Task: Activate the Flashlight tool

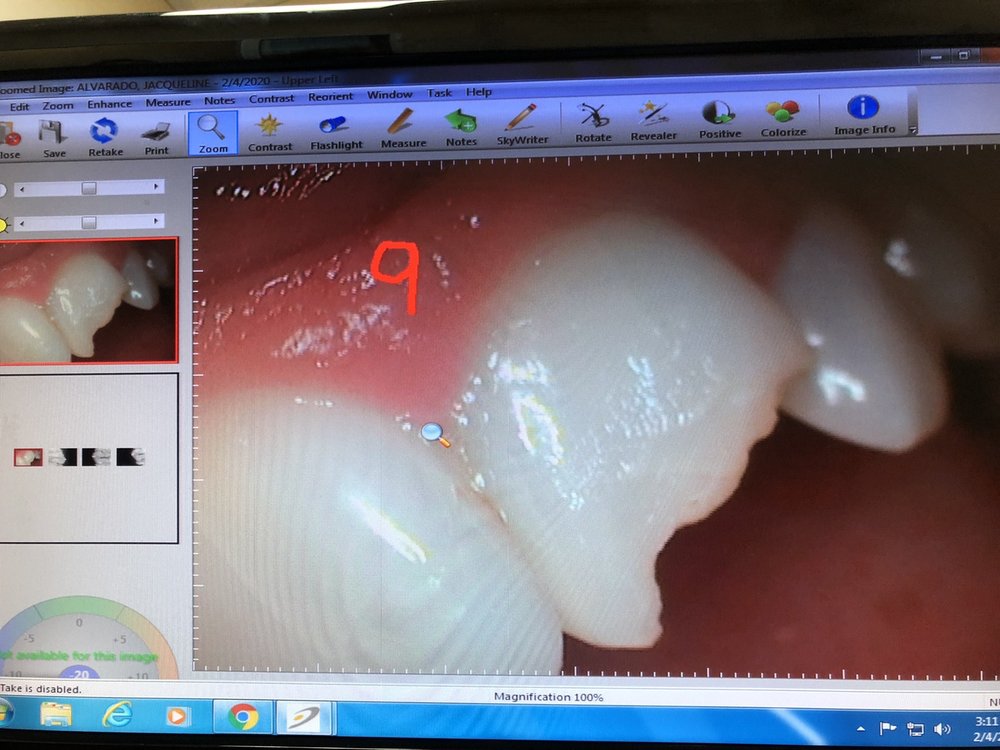Action: click(336, 131)
